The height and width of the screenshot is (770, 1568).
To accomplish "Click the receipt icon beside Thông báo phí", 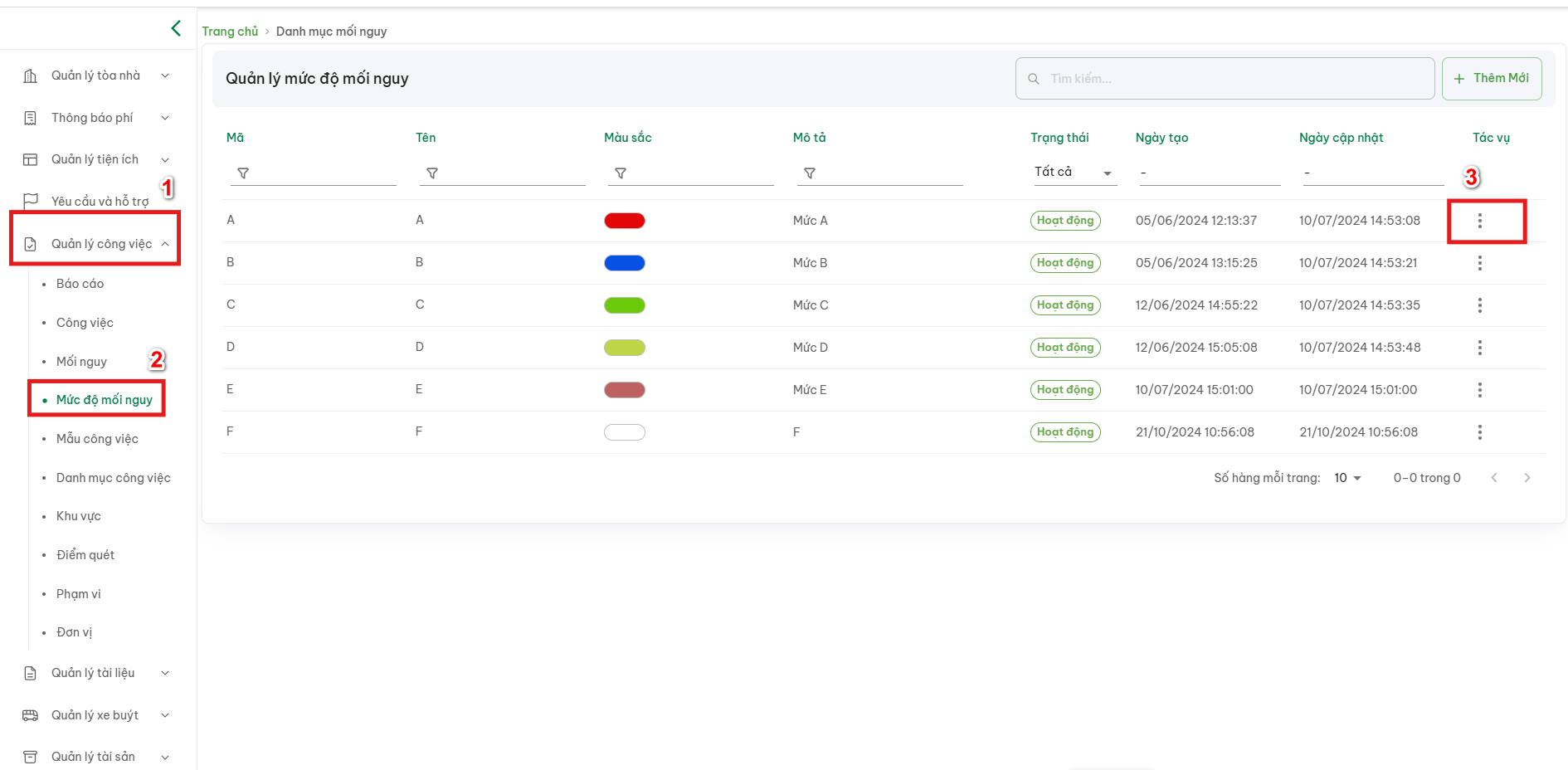I will (31, 118).
